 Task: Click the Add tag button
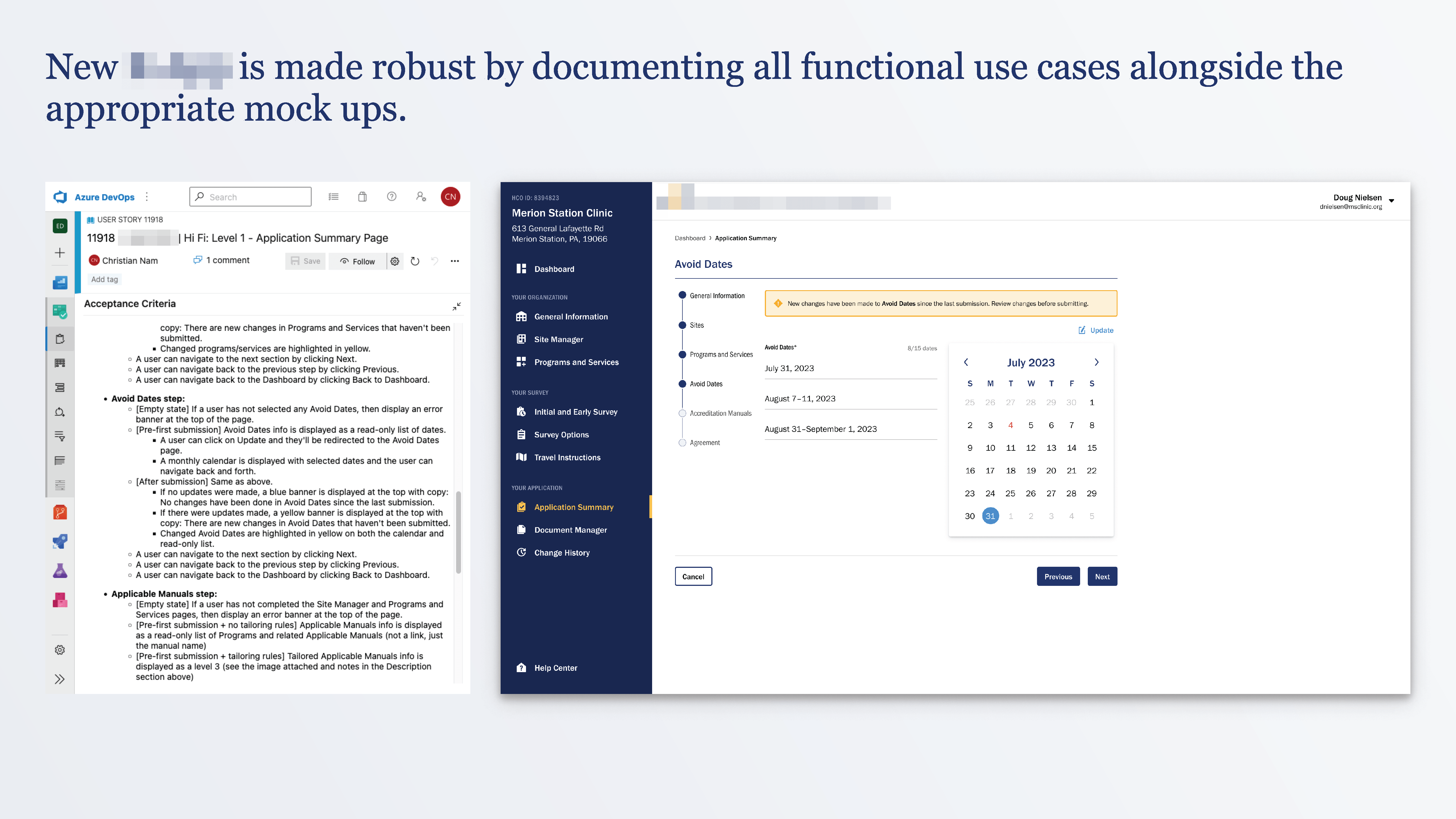coord(105,279)
